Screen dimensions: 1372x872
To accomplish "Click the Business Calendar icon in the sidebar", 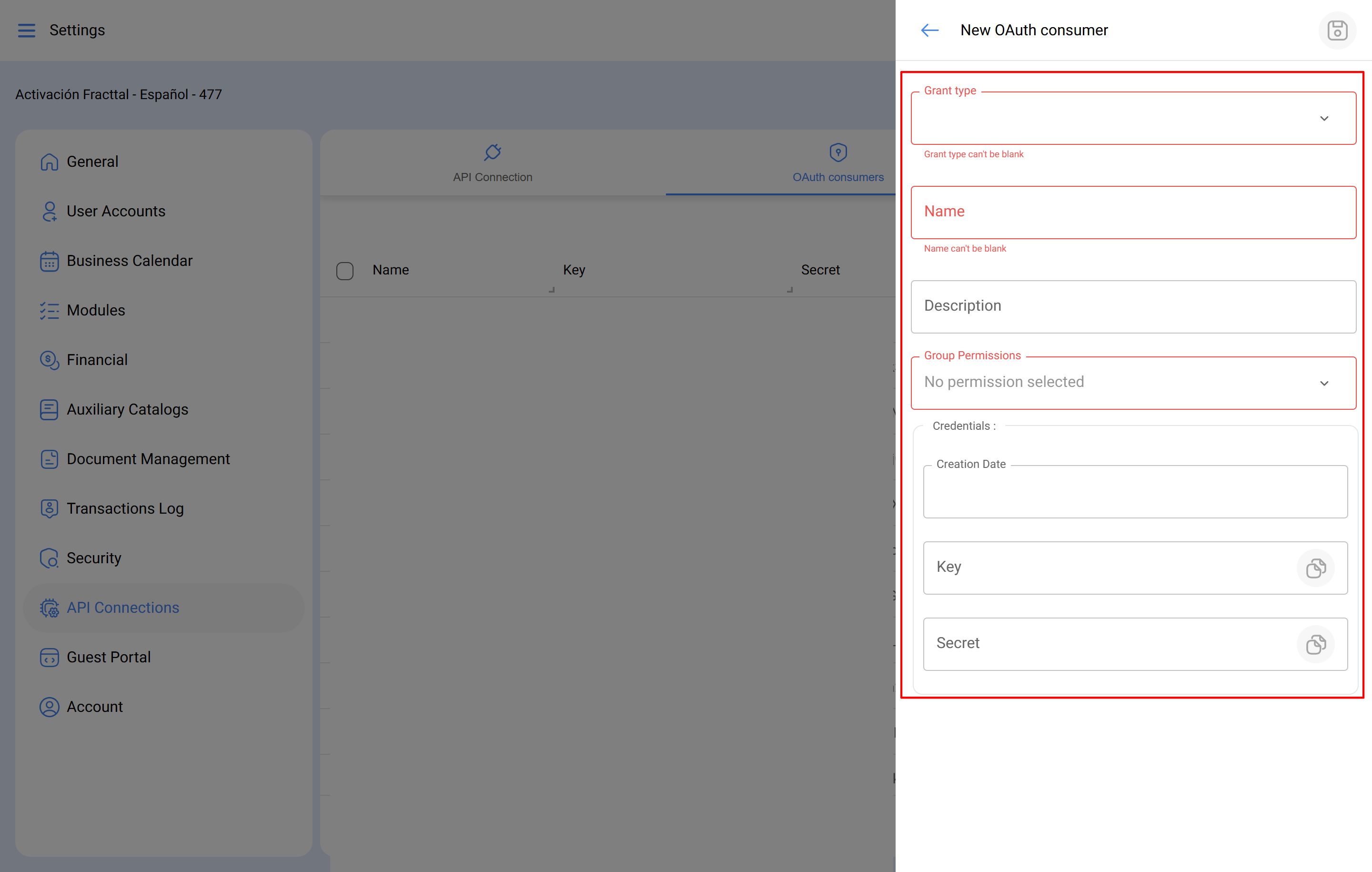I will click(49, 261).
